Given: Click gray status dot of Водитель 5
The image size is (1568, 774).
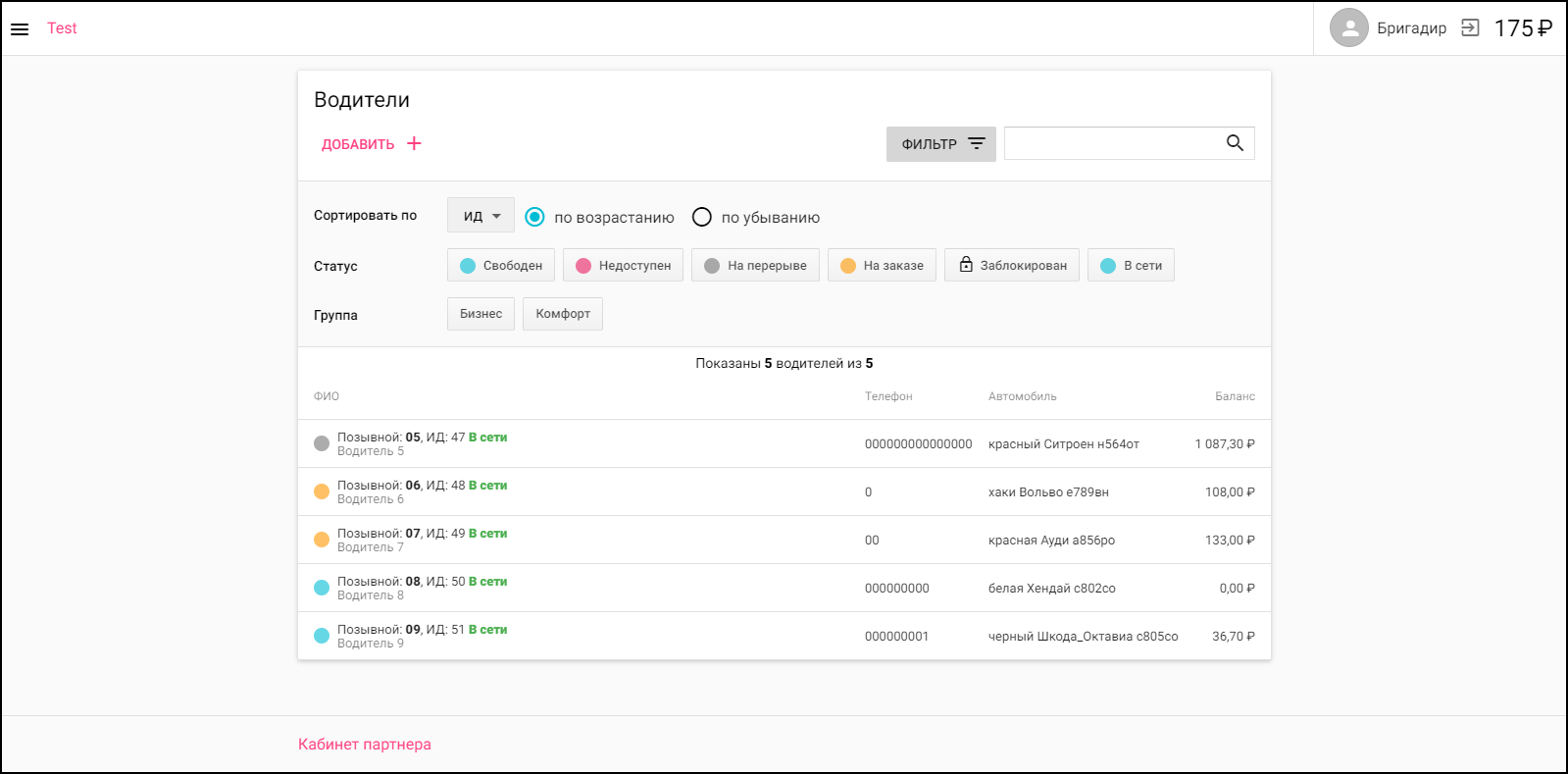Looking at the screenshot, I should [322, 443].
